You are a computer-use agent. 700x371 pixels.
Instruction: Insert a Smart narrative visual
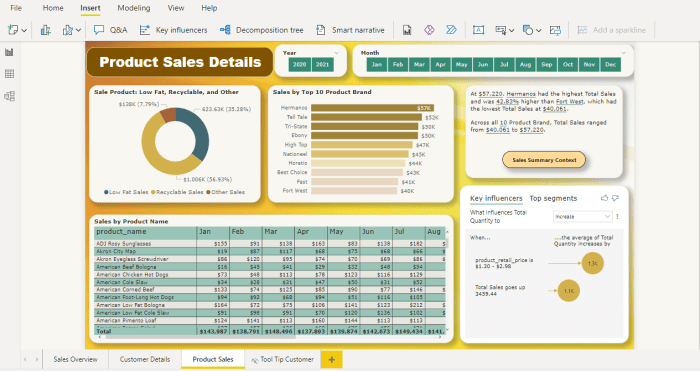(350, 30)
